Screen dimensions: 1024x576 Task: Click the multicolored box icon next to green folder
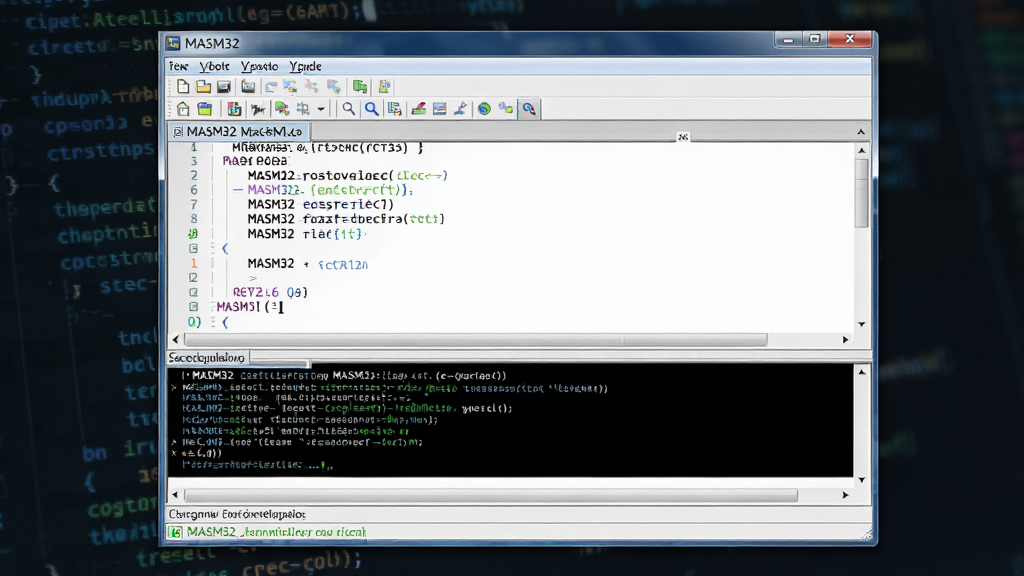[x=234, y=109]
